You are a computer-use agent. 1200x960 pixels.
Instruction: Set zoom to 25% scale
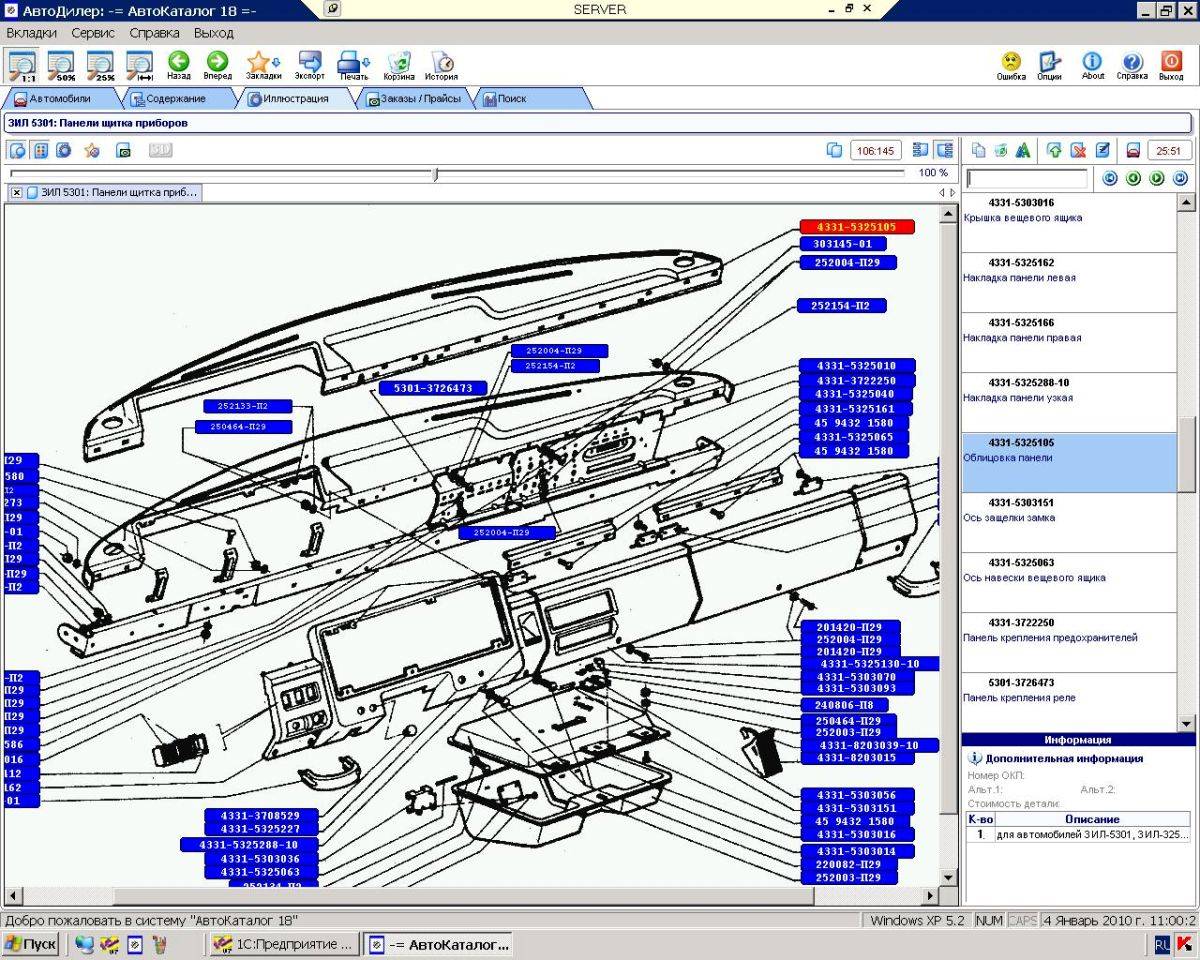[x=100, y=65]
